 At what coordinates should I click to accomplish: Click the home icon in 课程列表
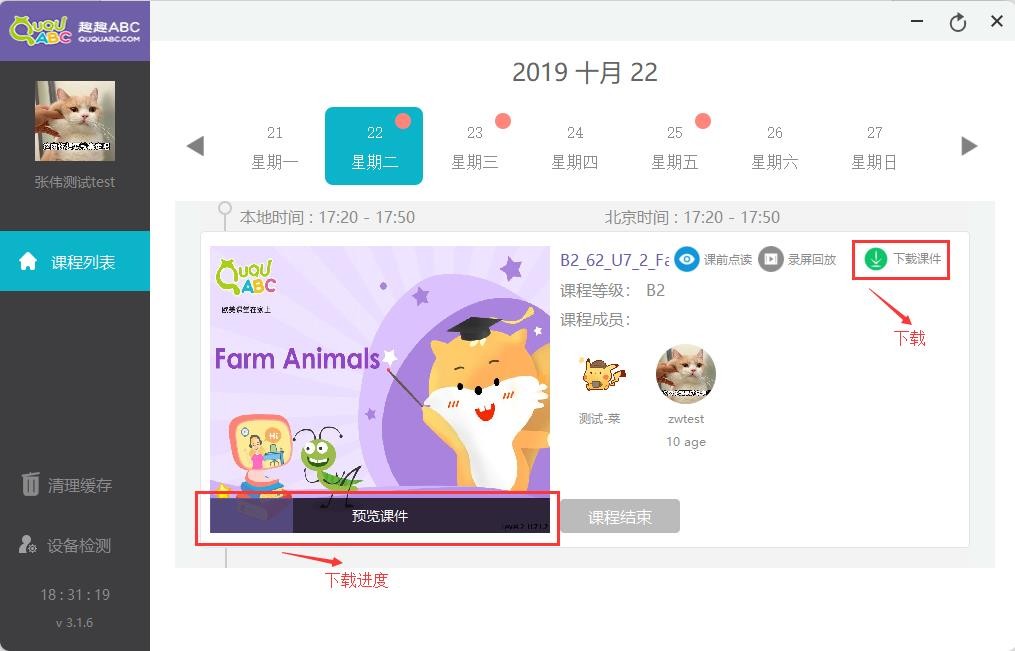coord(28,261)
